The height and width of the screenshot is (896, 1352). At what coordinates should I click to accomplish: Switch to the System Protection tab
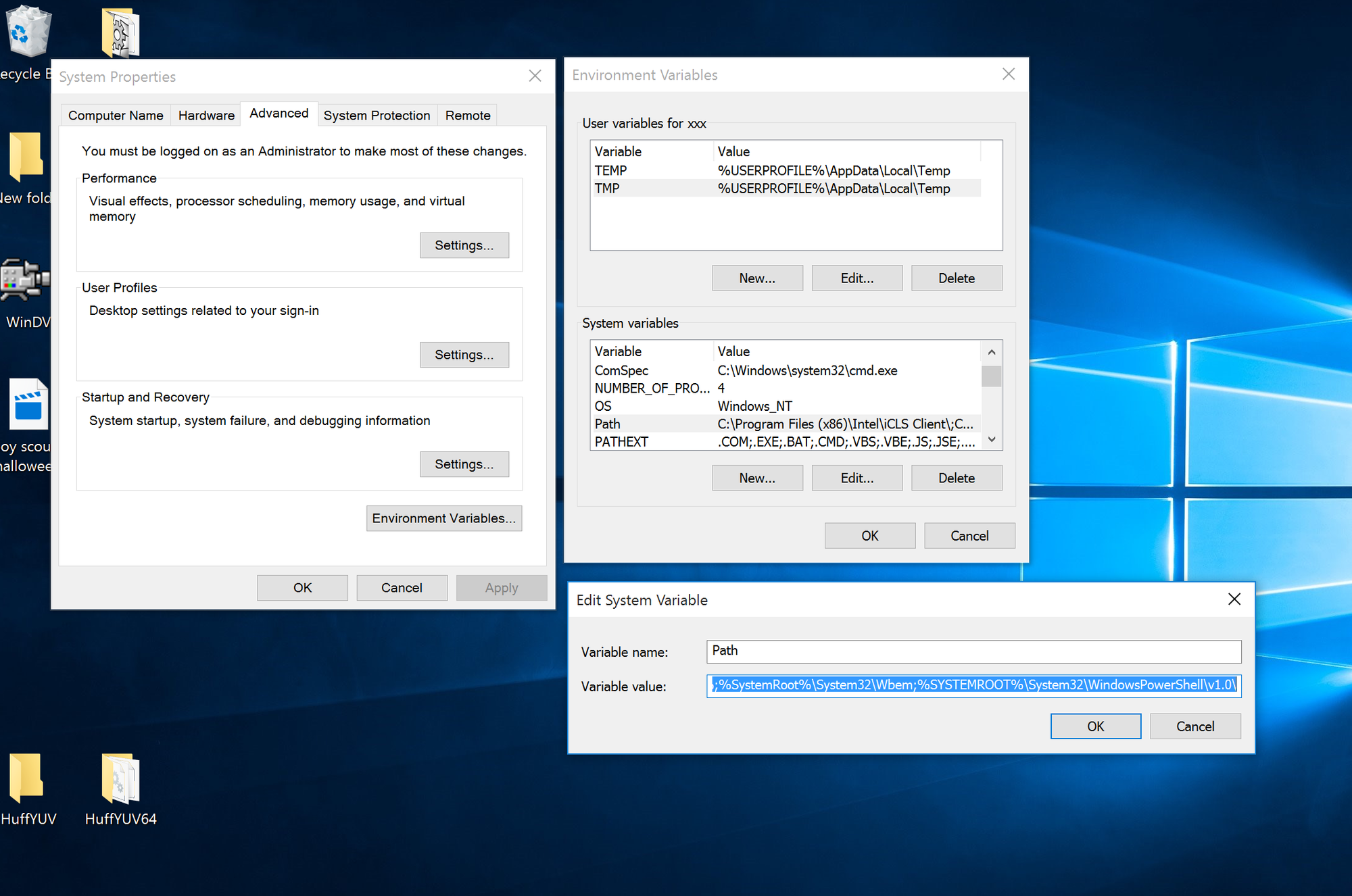coord(377,115)
